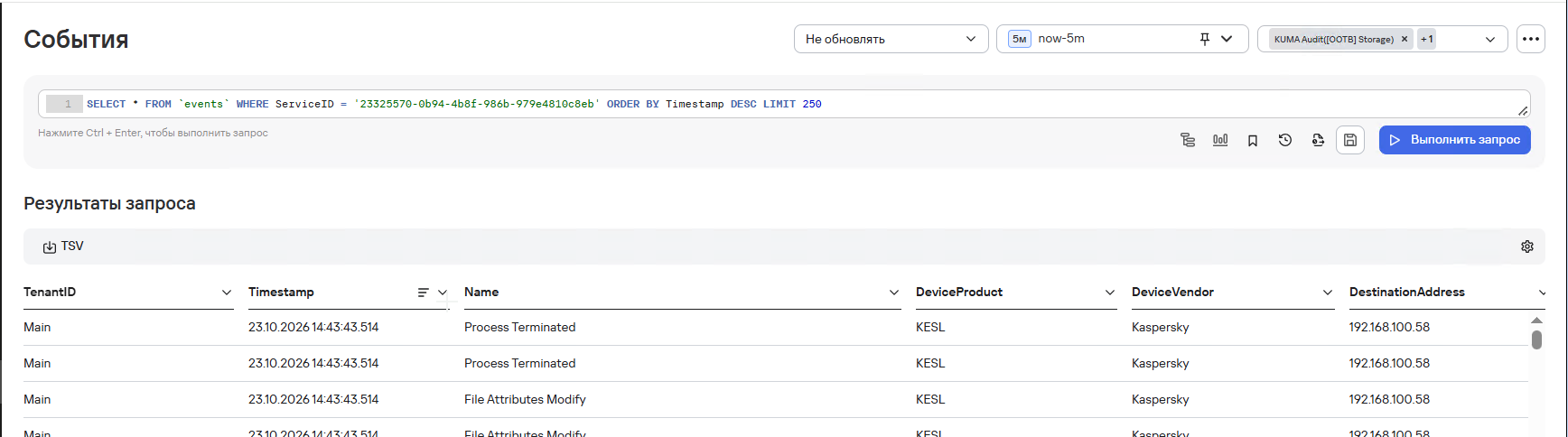Click into the SQL query editor
Viewport: 1568px width, 437px height.
[x=784, y=104]
